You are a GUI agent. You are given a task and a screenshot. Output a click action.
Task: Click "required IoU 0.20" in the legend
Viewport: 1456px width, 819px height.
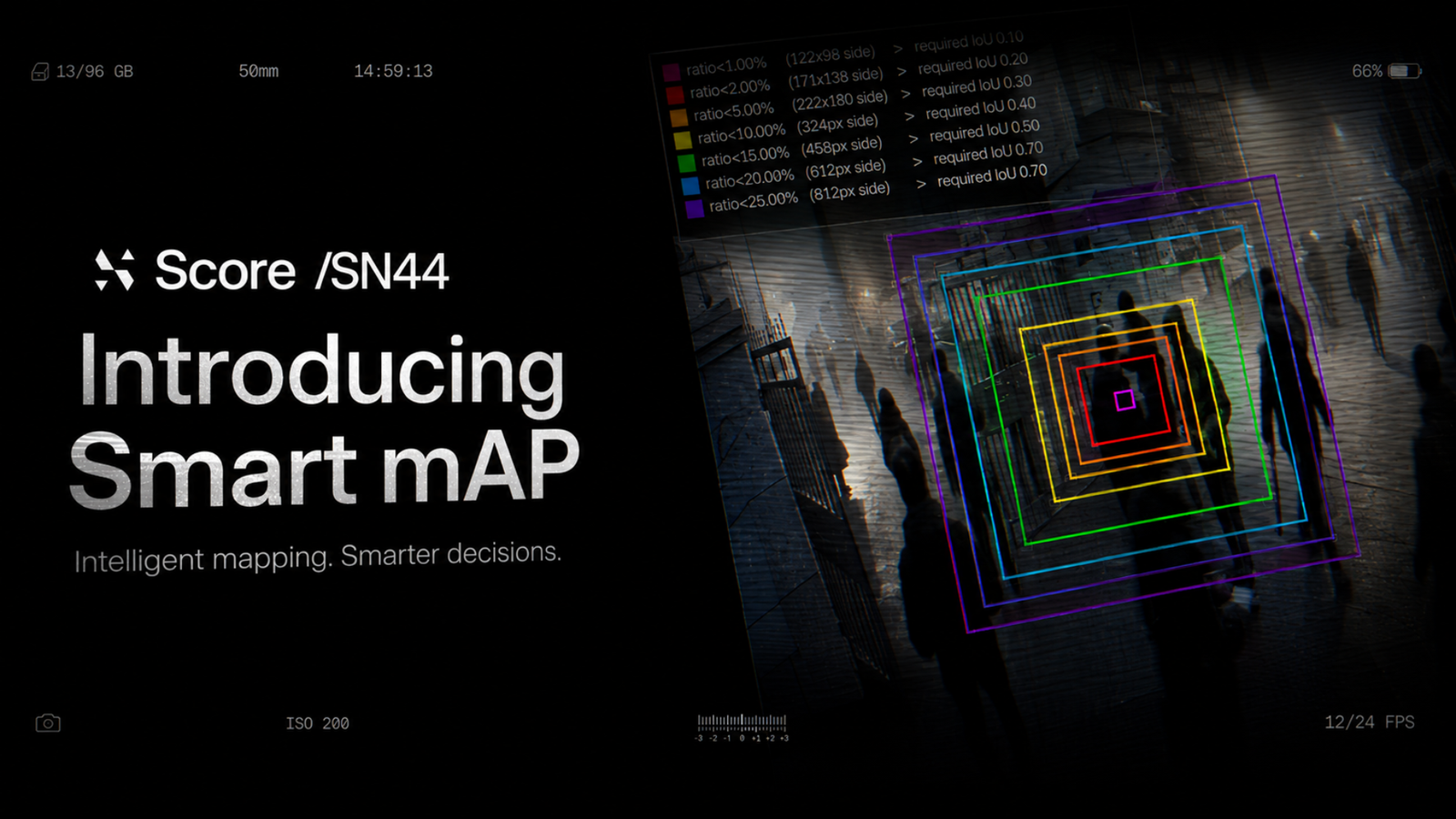pyautogui.click(x=973, y=64)
